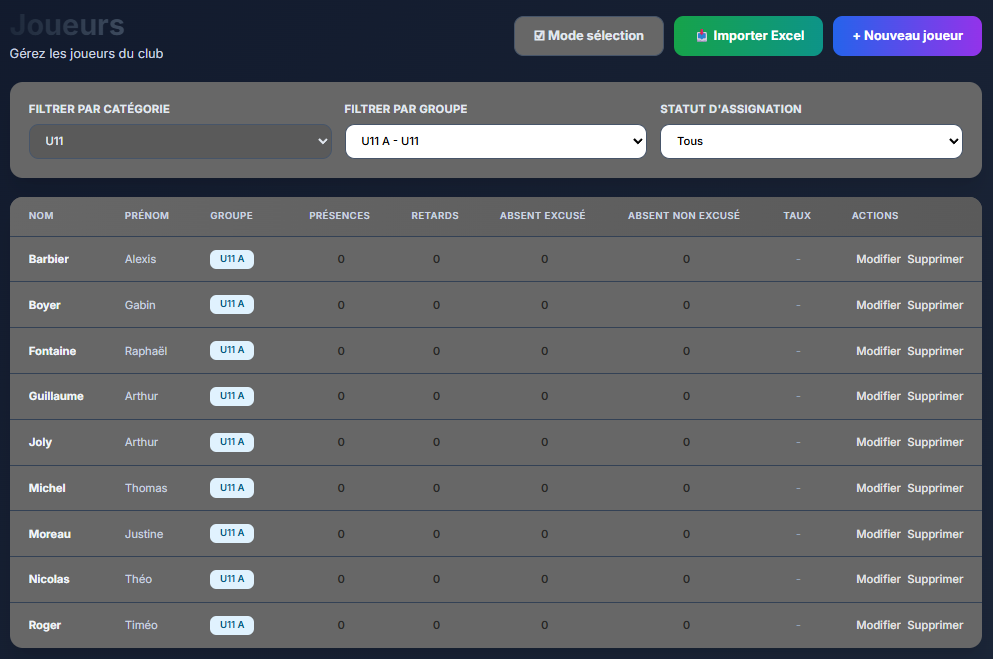993x659 pixels.
Task: Open the category filter showing U11
Action: click(x=180, y=141)
